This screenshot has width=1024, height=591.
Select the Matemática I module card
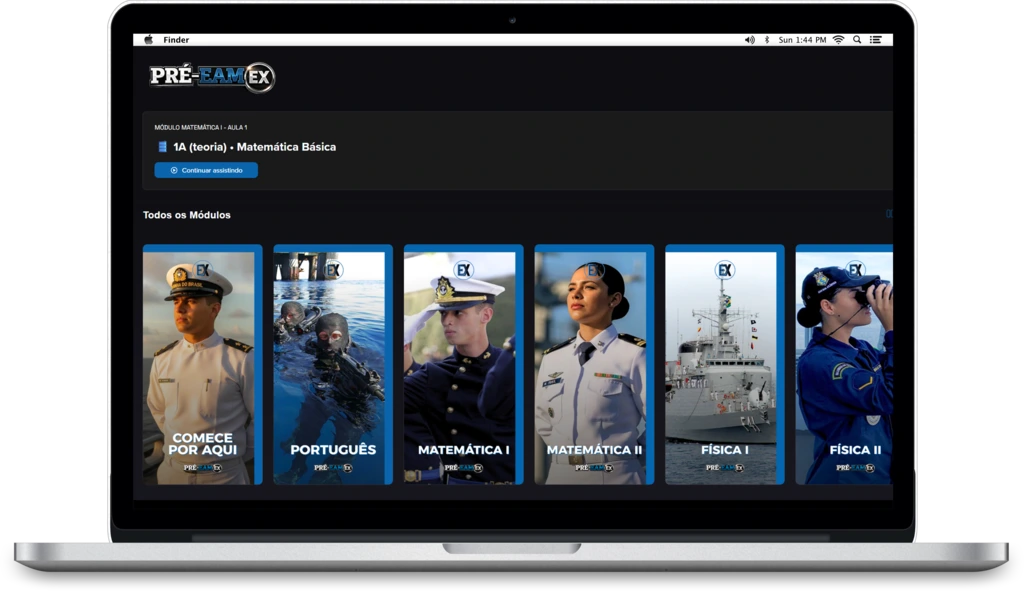[x=463, y=365]
